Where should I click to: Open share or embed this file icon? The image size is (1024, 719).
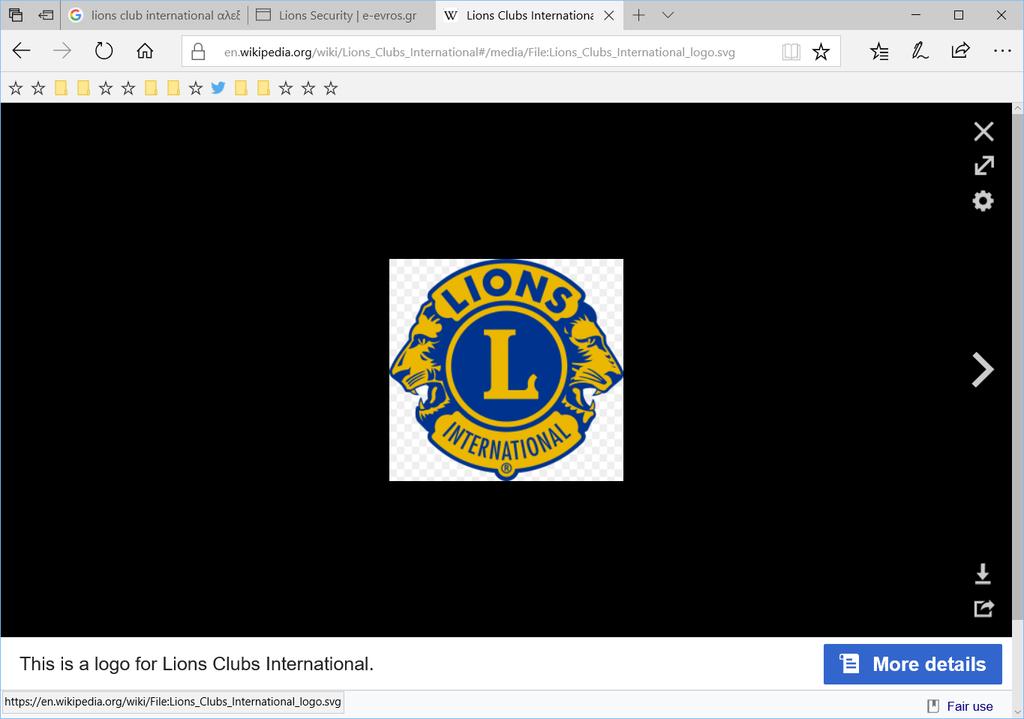[984, 609]
